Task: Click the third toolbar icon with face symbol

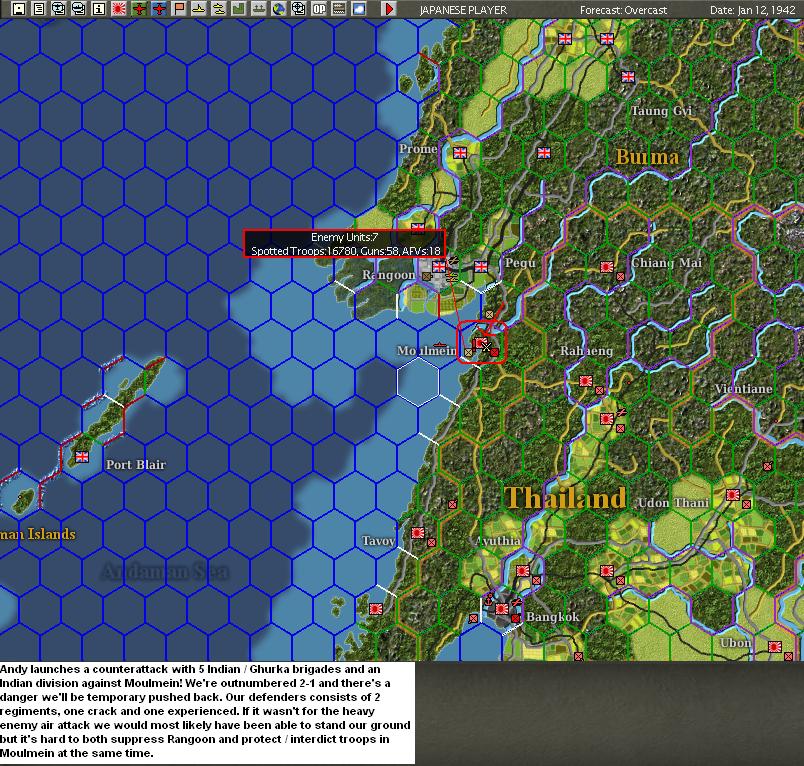Action: [x=59, y=9]
